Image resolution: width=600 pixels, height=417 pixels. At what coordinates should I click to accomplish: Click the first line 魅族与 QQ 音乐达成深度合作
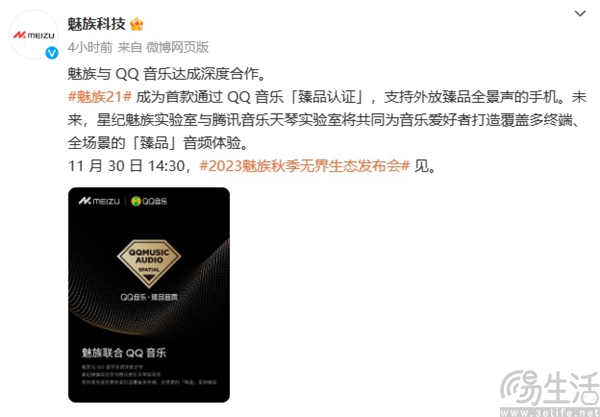pyautogui.click(x=166, y=74)
